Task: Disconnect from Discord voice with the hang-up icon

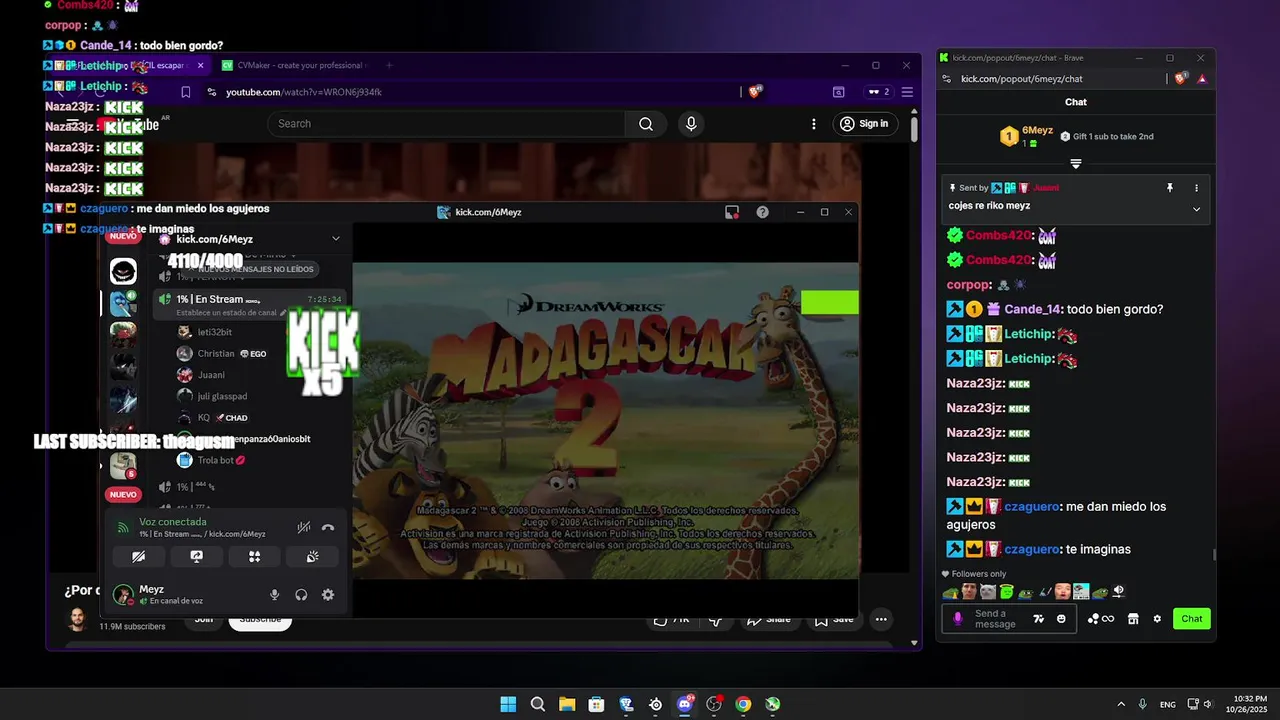Action: (327, 527)
